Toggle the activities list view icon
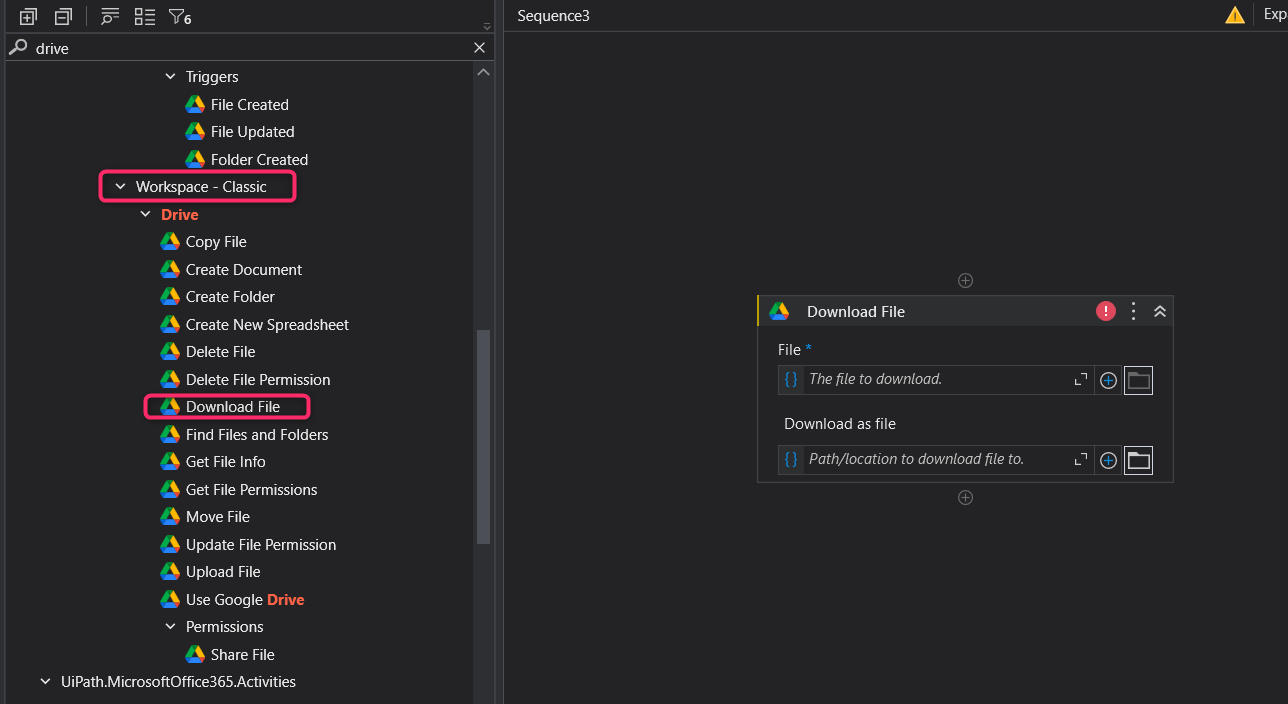1288x704 pixels. coord(145,16)
